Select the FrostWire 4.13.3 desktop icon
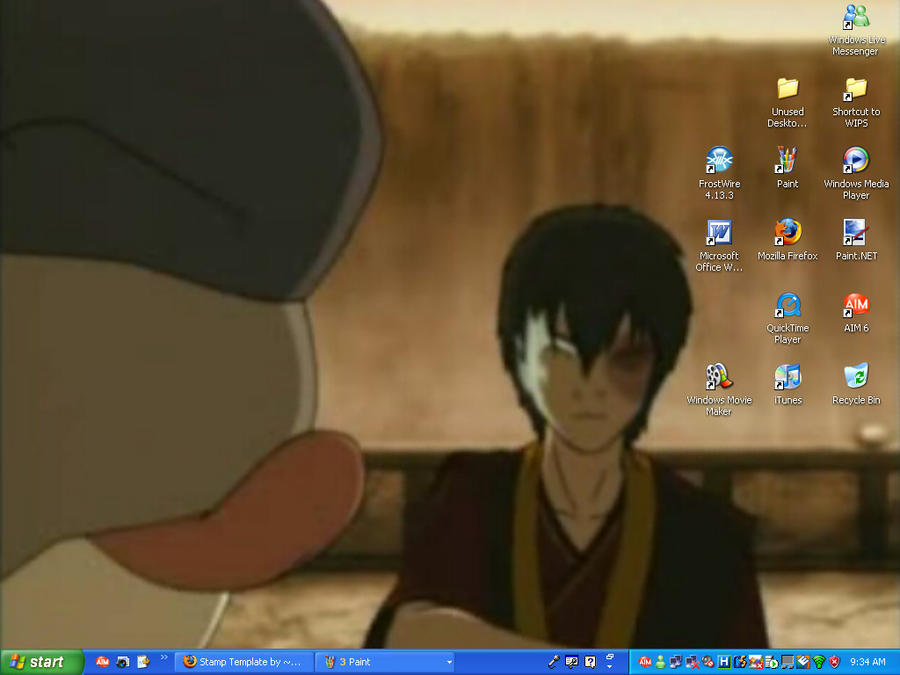The height and width of the screenshot is (675, 900). 719,173
